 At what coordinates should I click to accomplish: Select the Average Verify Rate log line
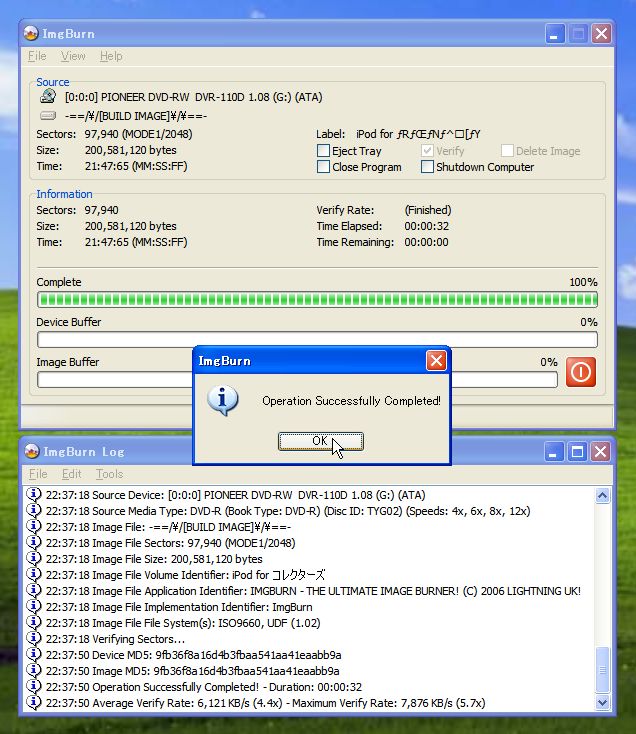[265, 703]
